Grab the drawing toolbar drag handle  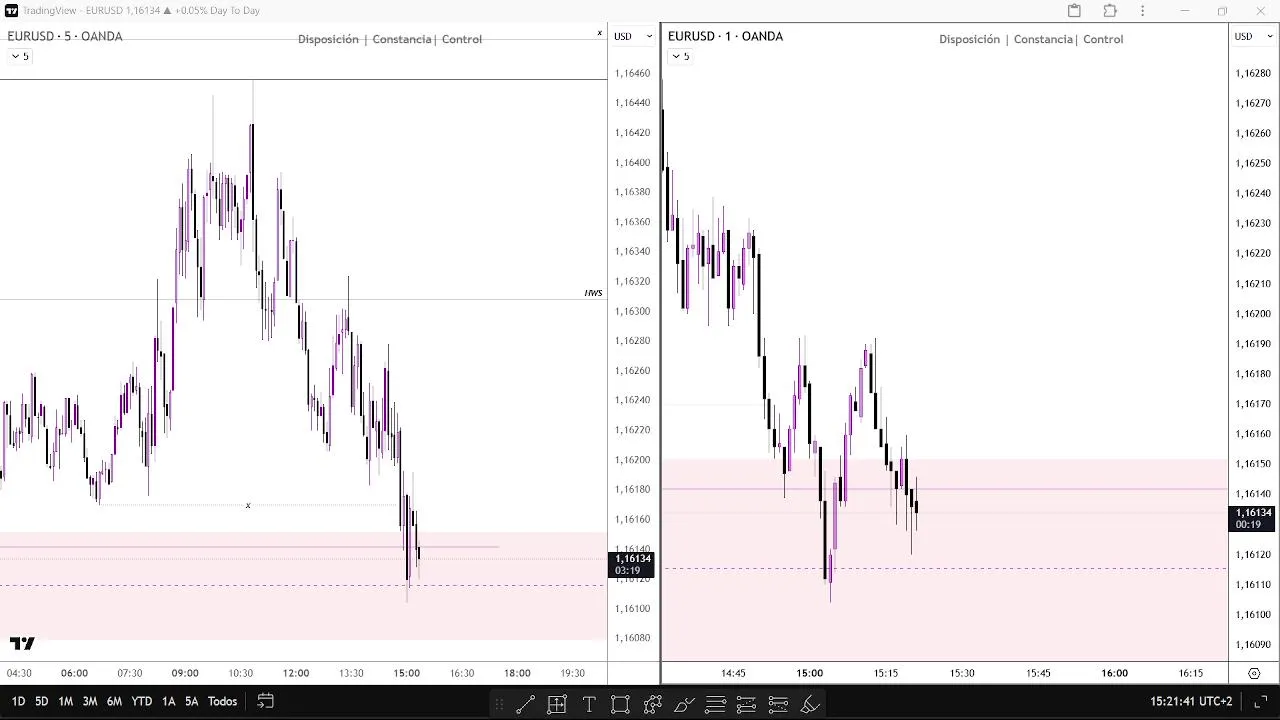click(x=498, y=704)
